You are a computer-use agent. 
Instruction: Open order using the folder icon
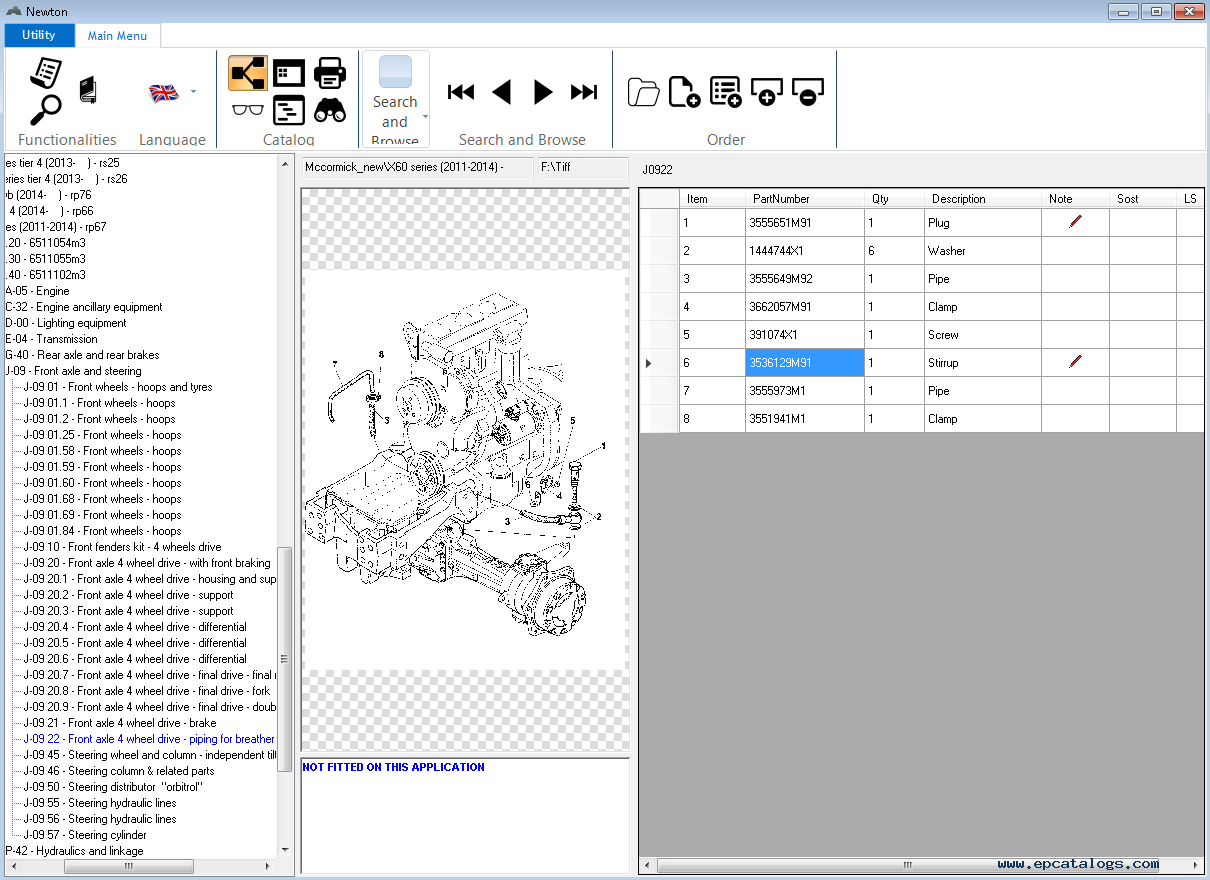pos(643,92)
